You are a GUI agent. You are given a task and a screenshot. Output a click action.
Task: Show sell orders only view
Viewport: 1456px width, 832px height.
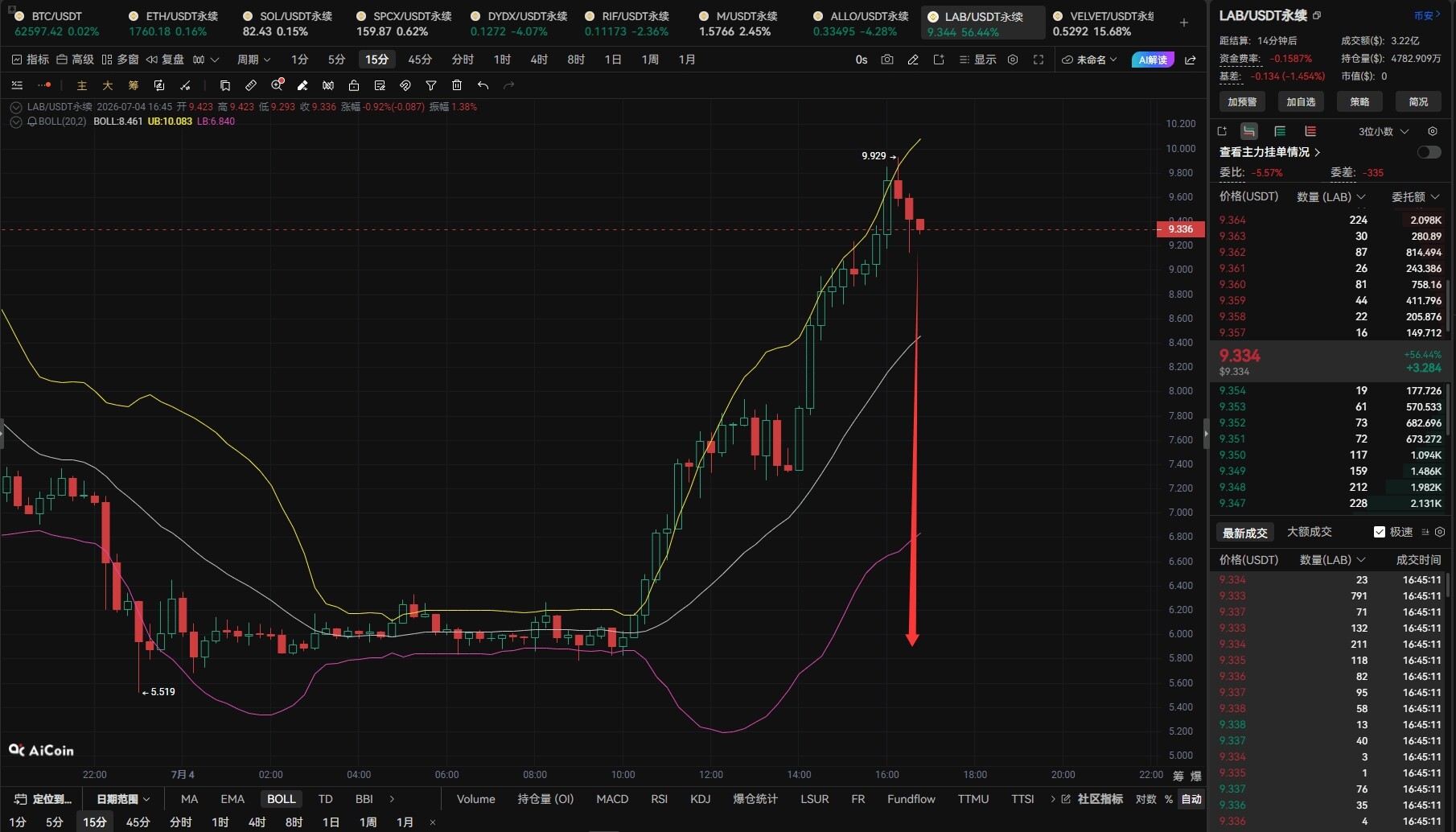pos(1310,131)
